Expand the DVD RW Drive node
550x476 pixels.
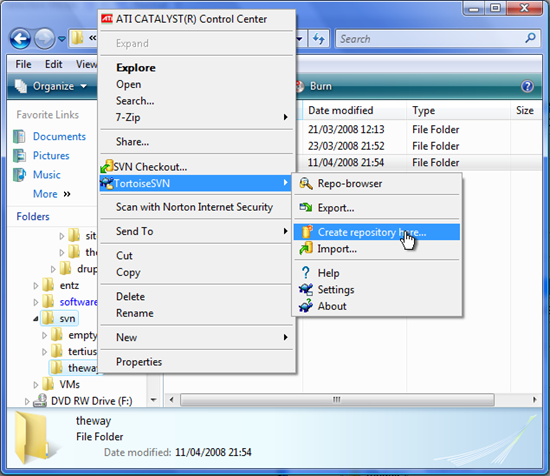pyautogui.click(x=27, y=401)
